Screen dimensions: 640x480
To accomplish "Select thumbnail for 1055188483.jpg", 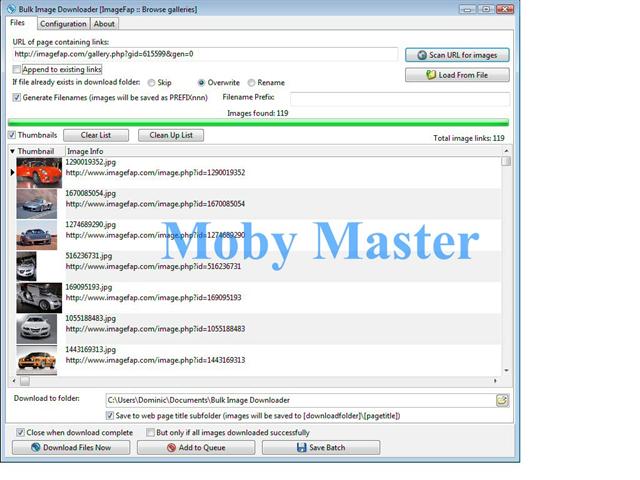I will [x=37, y=329].
